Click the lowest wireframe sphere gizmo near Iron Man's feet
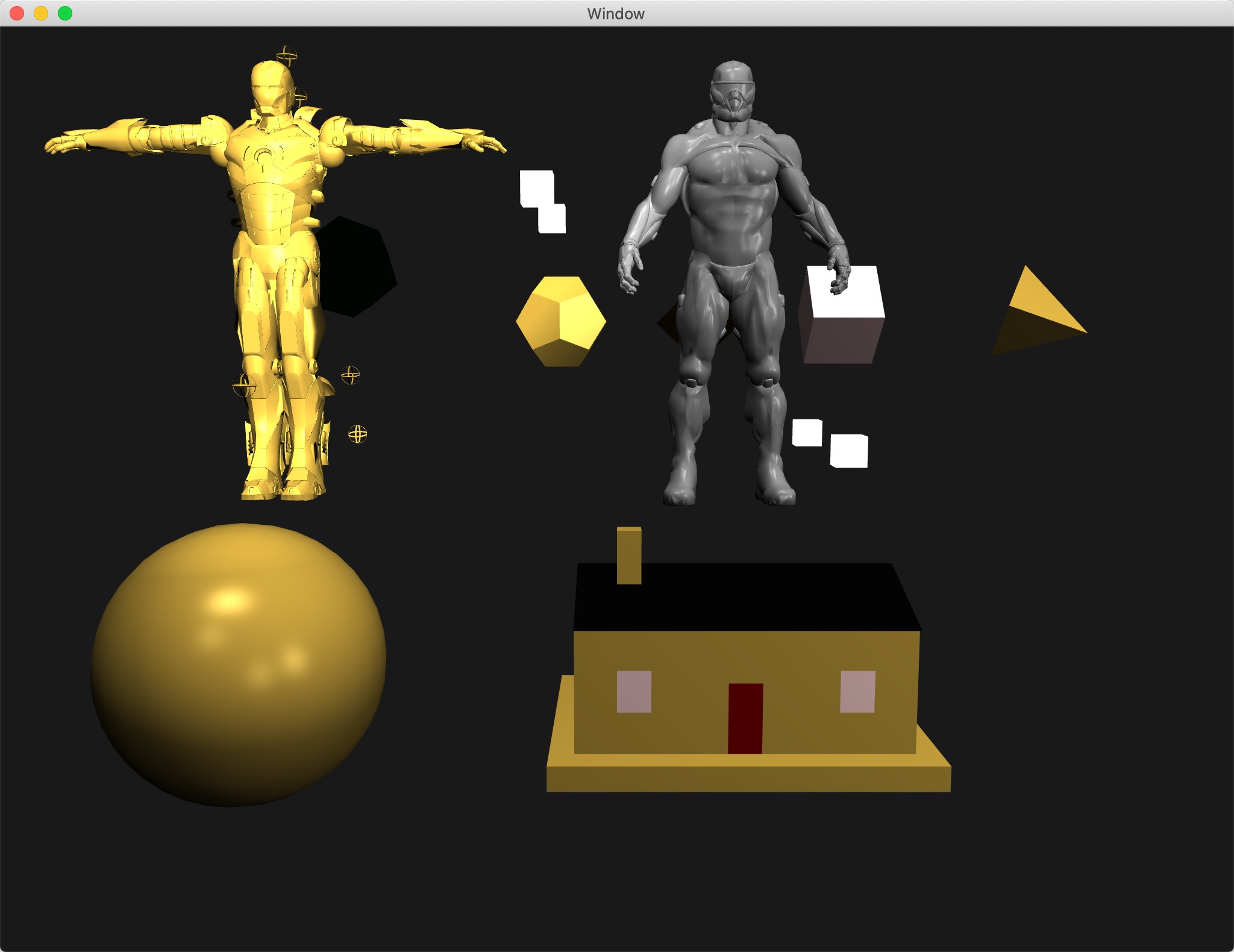1234x952 pixels. 358,434
